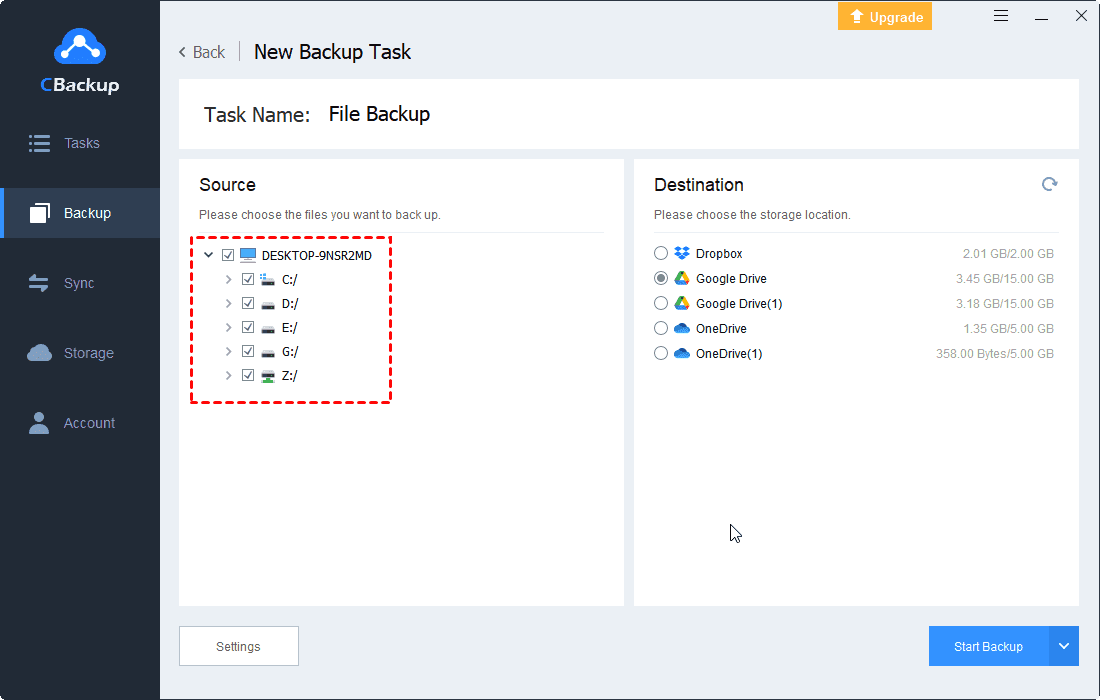
Task: Open the Start Backup dropdown arrow
Action: click(1064, 647)
